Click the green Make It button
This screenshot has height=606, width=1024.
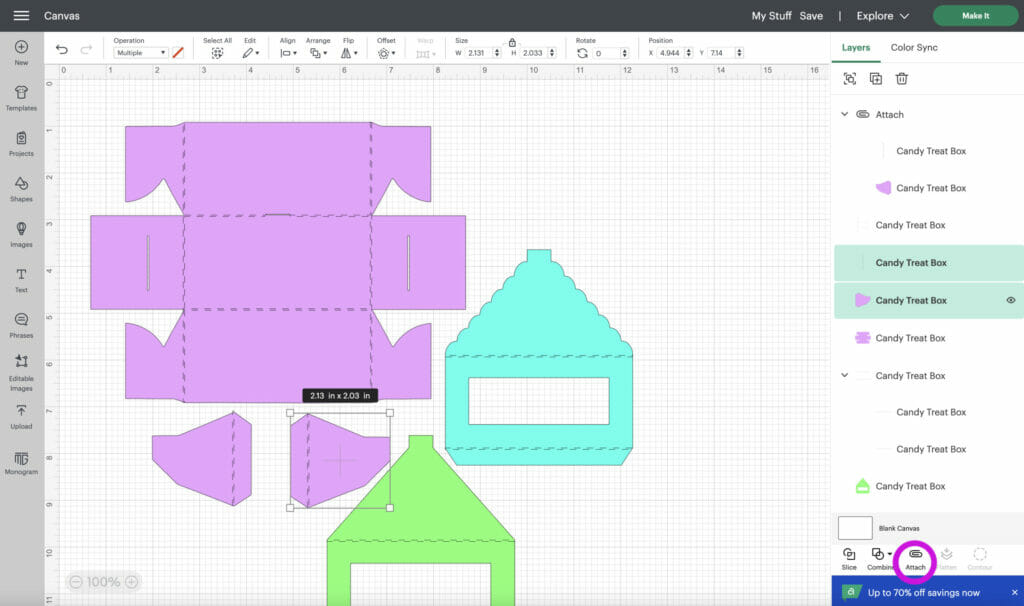point(975,16)
